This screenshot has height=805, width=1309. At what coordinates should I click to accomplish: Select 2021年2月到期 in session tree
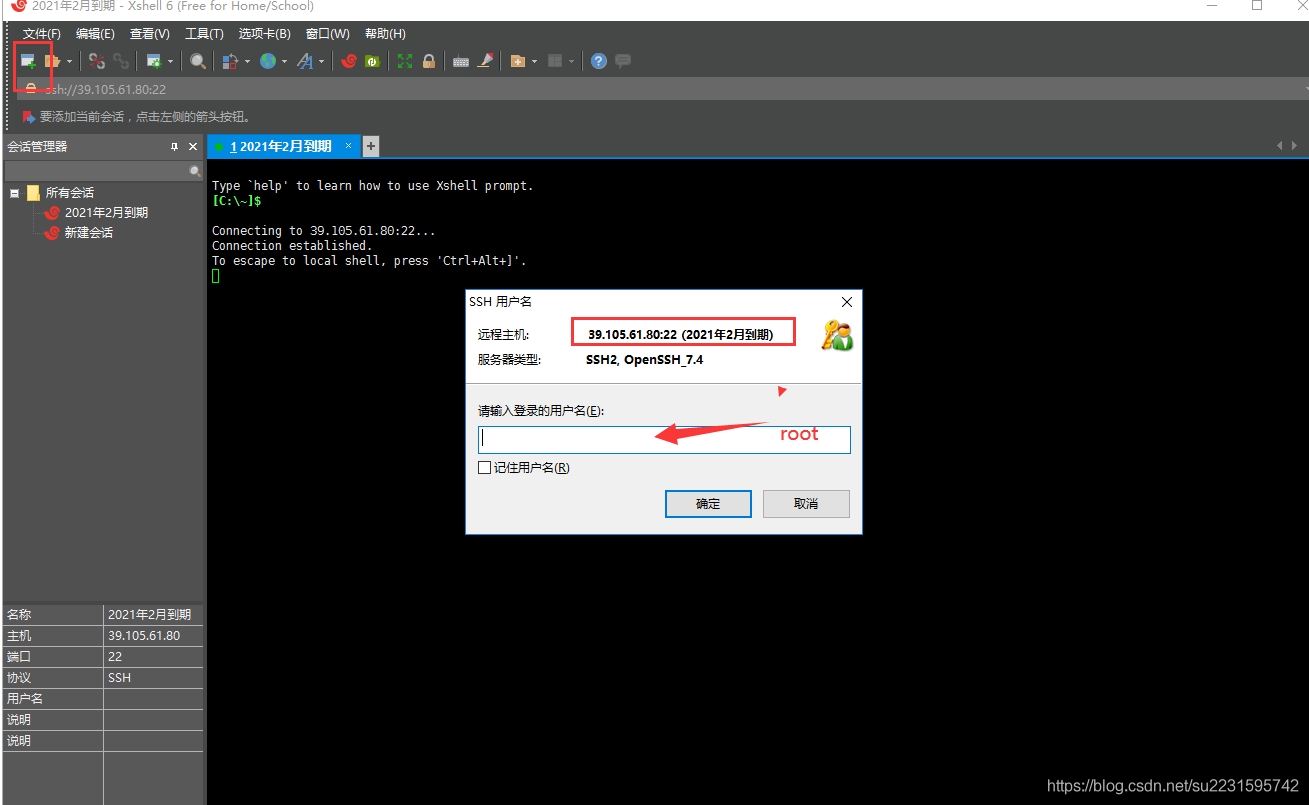coord(106,213)
